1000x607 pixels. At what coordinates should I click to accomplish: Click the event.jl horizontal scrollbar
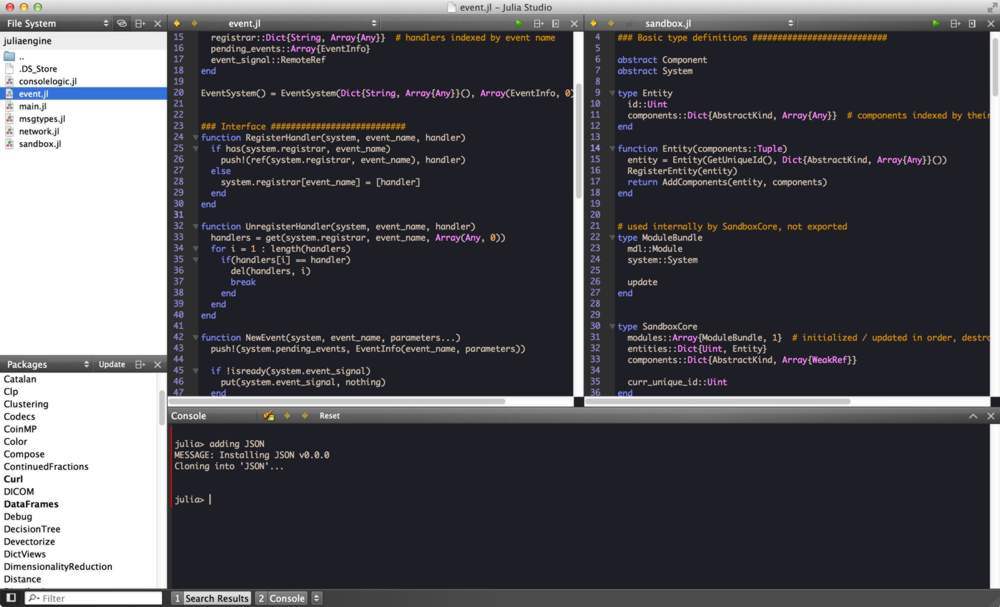[x=337, y=402]
